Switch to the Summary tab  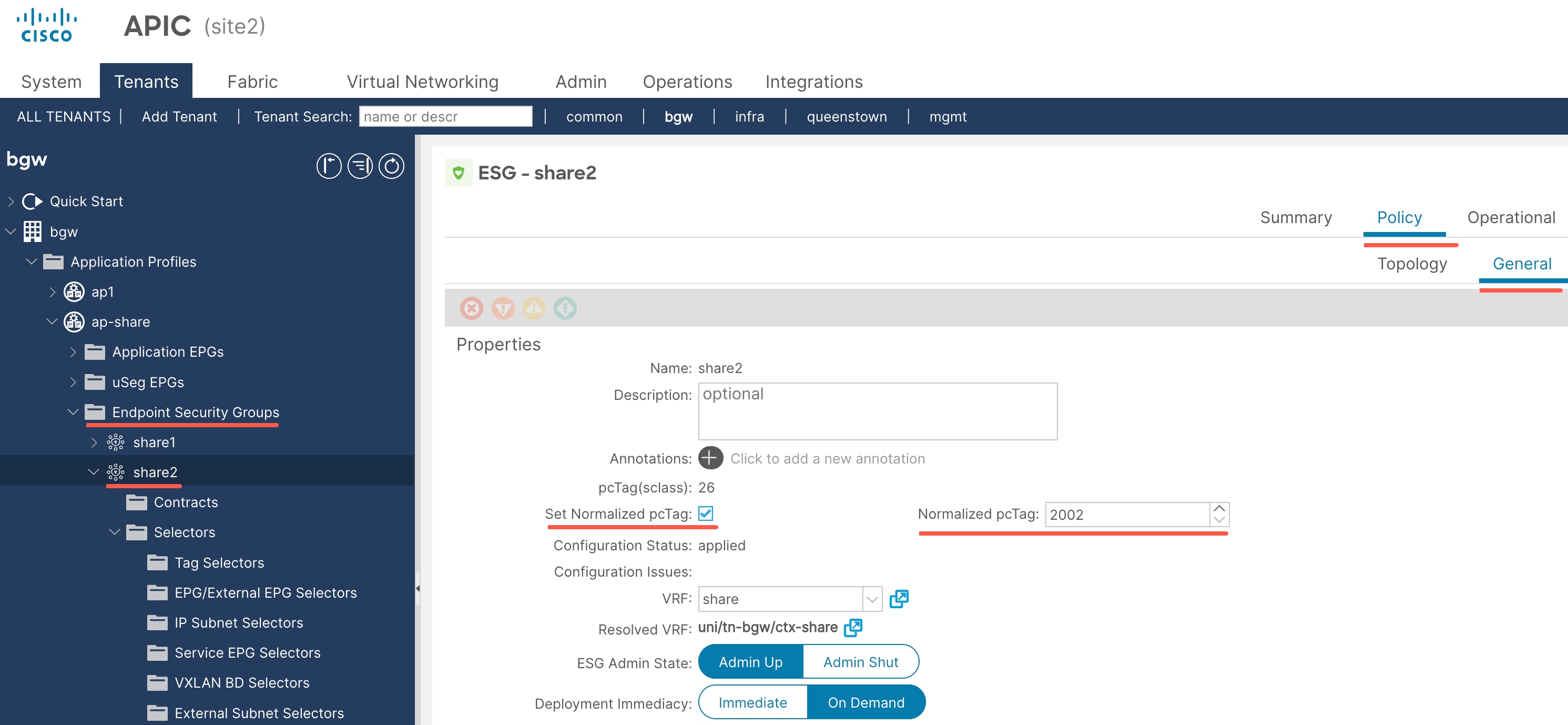point(1296,217)
